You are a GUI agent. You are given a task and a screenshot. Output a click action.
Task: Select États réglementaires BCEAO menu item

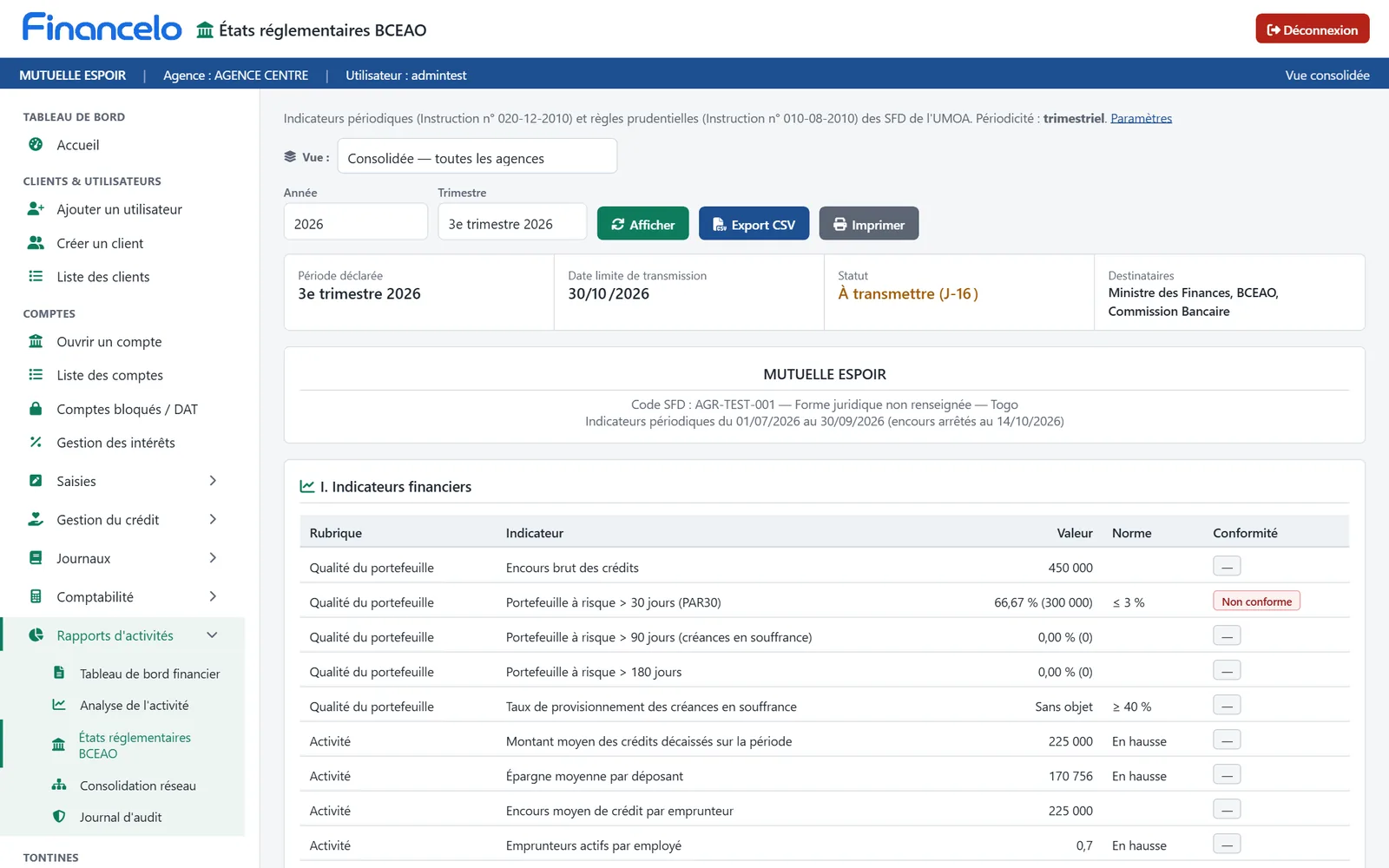pyautogui.click(x=135, y=746)
